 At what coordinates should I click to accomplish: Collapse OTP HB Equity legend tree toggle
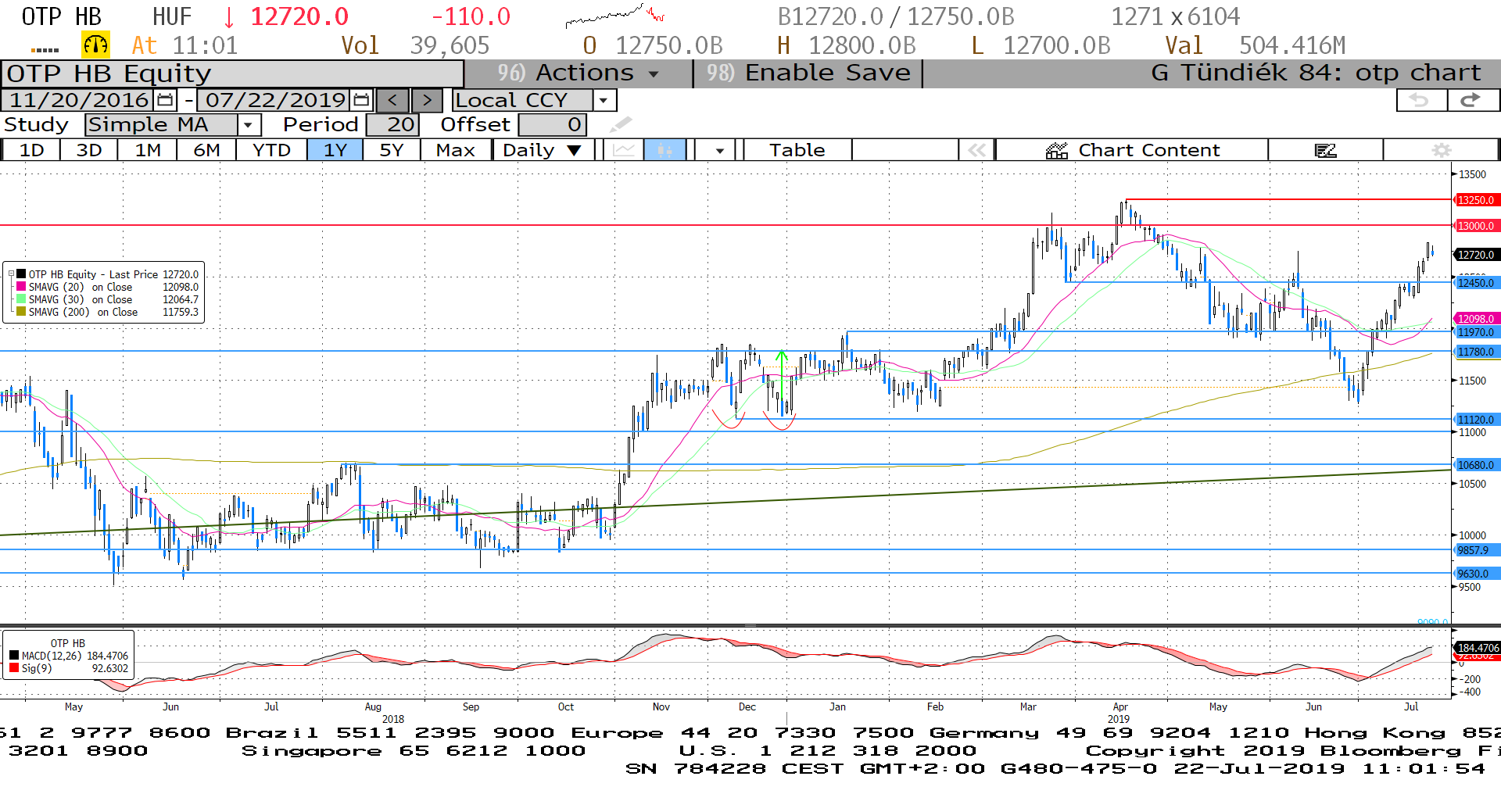[x=11, y=274]
